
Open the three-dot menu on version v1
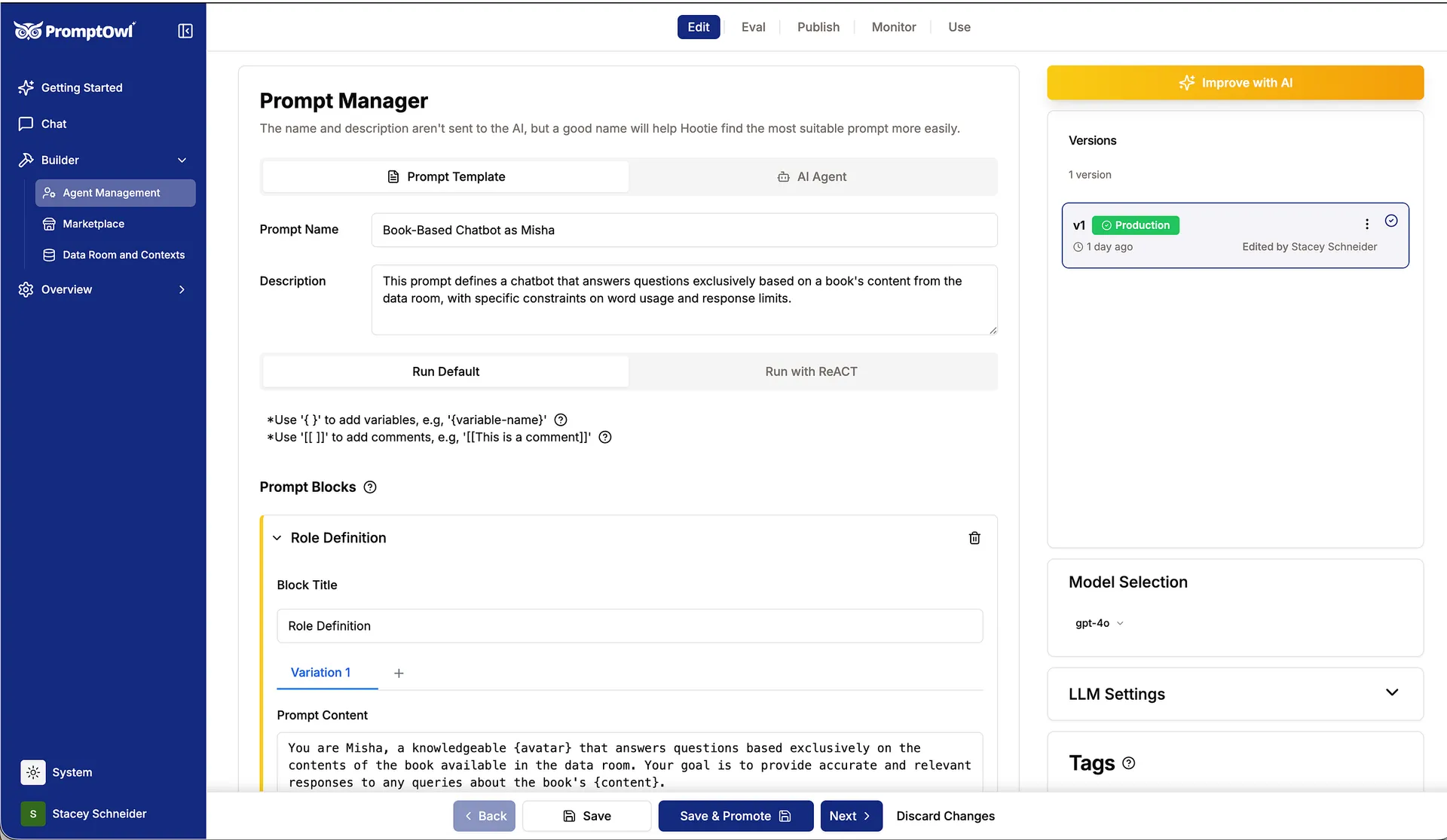(x=1366, y=224)
